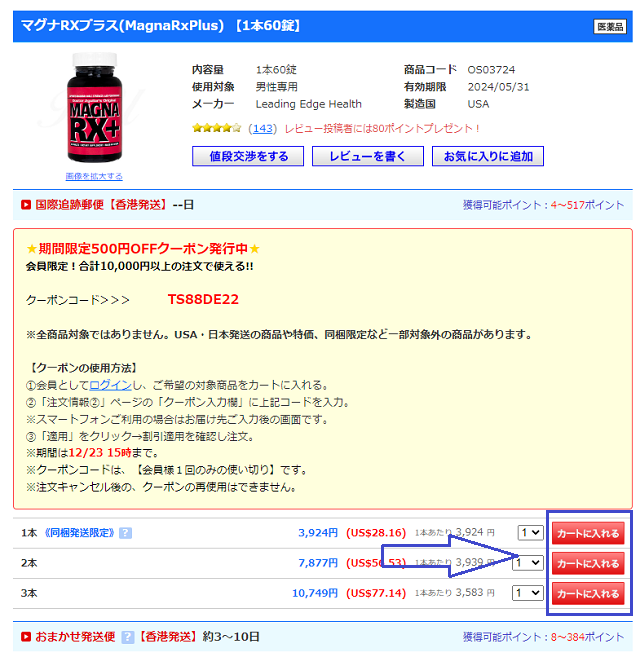Click the coupon code TS88DE22
Image resolution: width=640 pixels, height=657 pixels.
pos(203,299)
